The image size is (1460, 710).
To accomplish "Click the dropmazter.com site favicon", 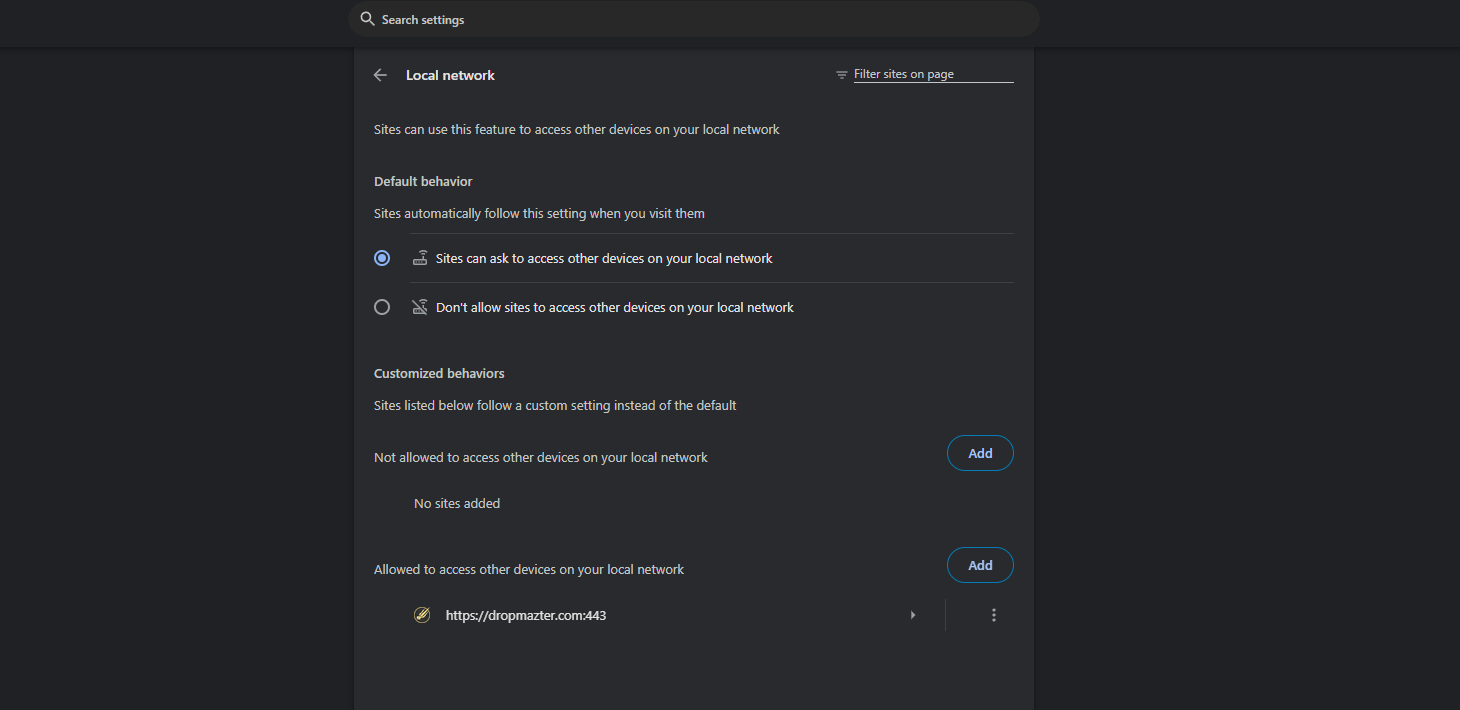I will (x=422, y=615).
